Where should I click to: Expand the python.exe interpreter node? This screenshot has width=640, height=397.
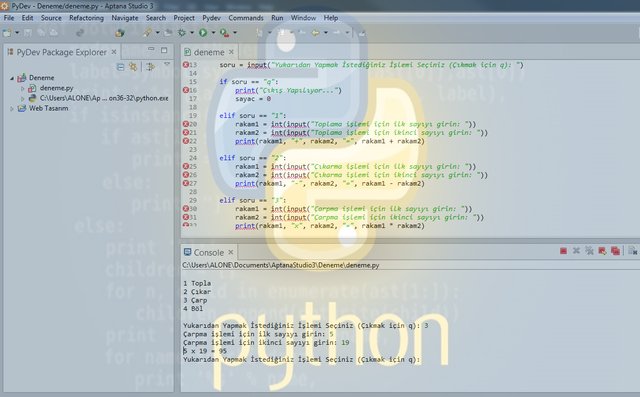click(22, 98)
